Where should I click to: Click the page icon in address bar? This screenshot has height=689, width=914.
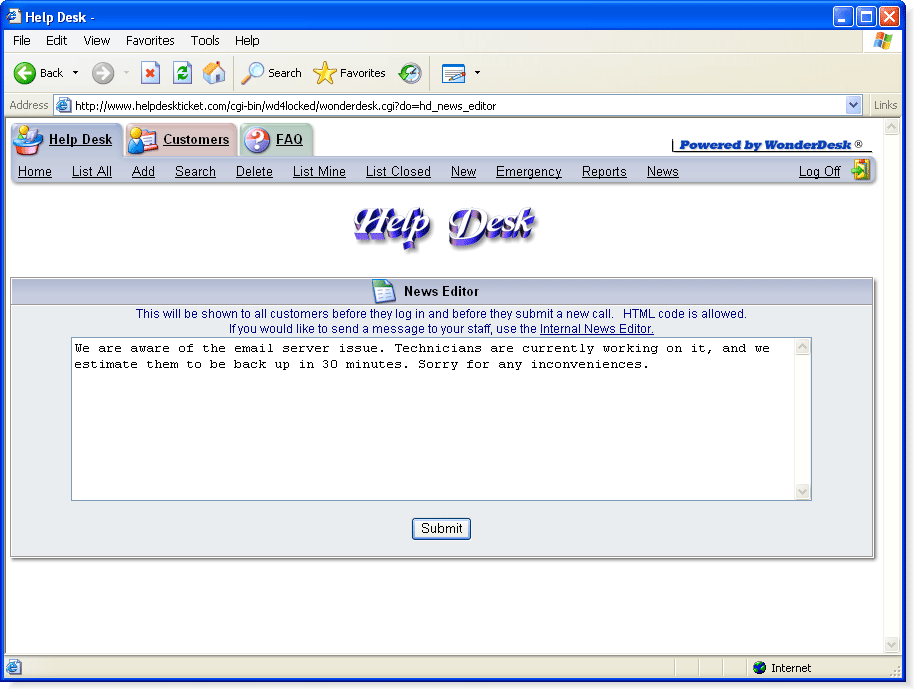coord(64,106)
